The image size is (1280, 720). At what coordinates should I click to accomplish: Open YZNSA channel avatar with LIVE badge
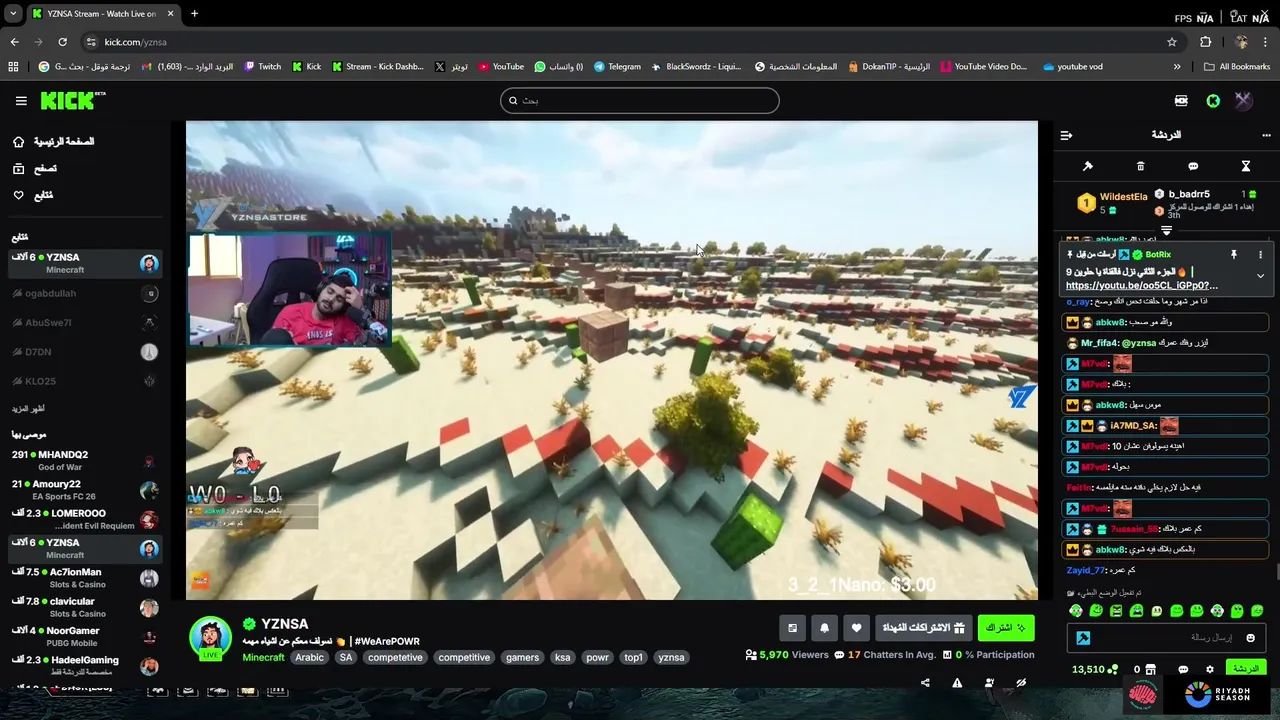[x=210, y=638]
